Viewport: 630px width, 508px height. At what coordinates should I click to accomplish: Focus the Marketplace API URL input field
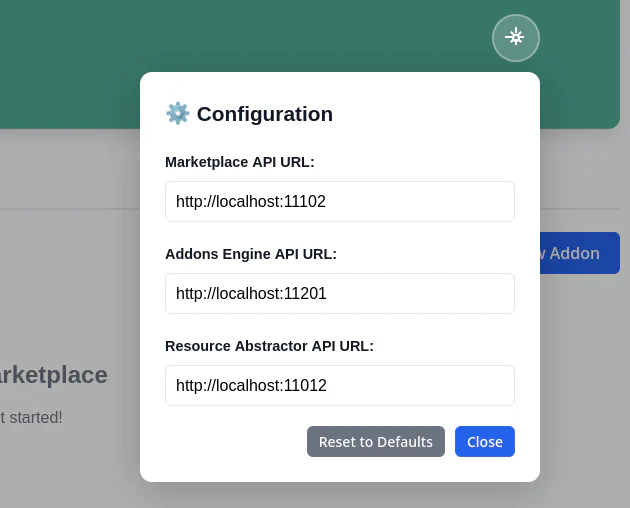click(x=339, y=201)
